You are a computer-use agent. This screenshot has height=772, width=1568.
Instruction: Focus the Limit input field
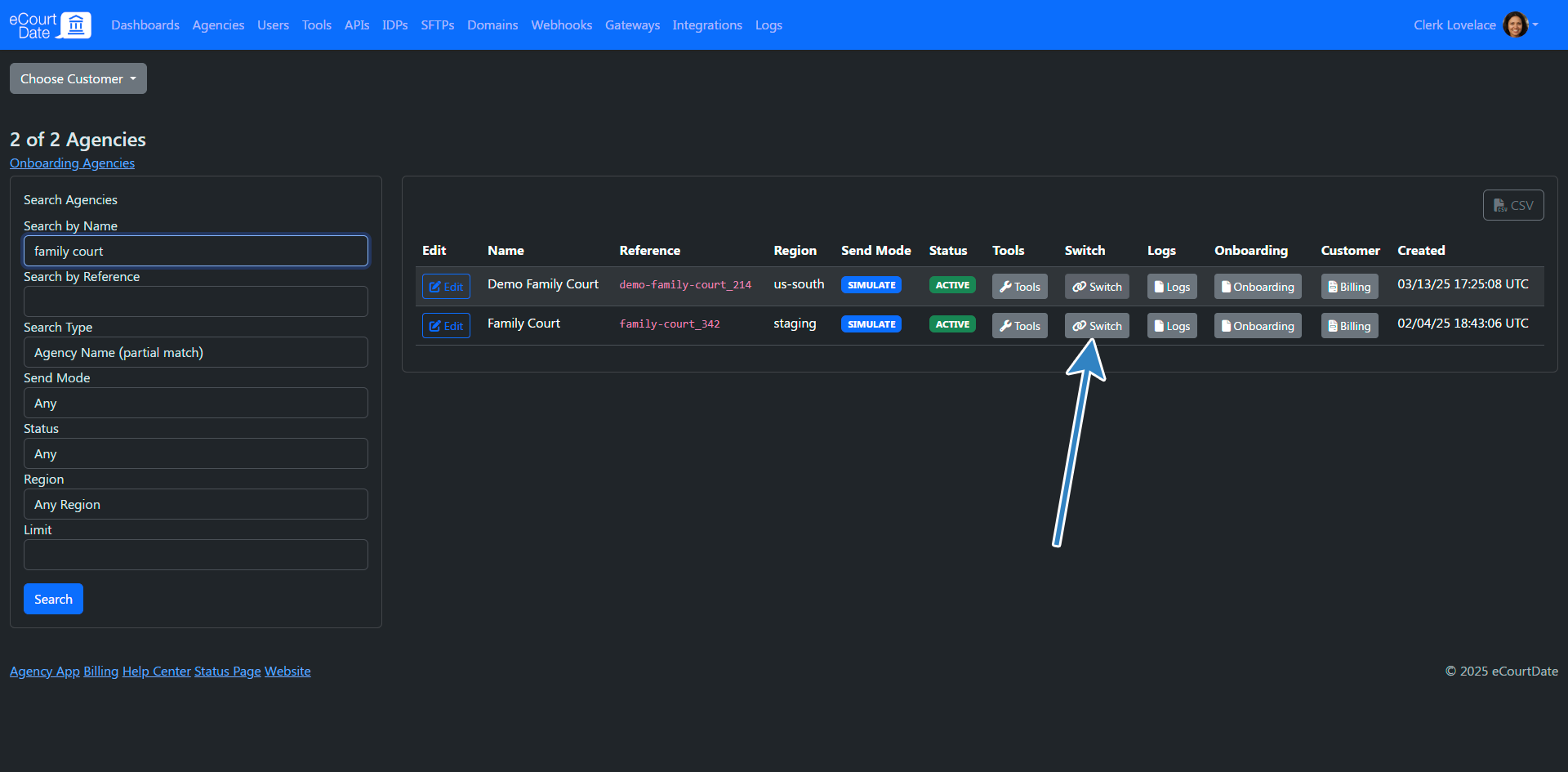[196, 555]
